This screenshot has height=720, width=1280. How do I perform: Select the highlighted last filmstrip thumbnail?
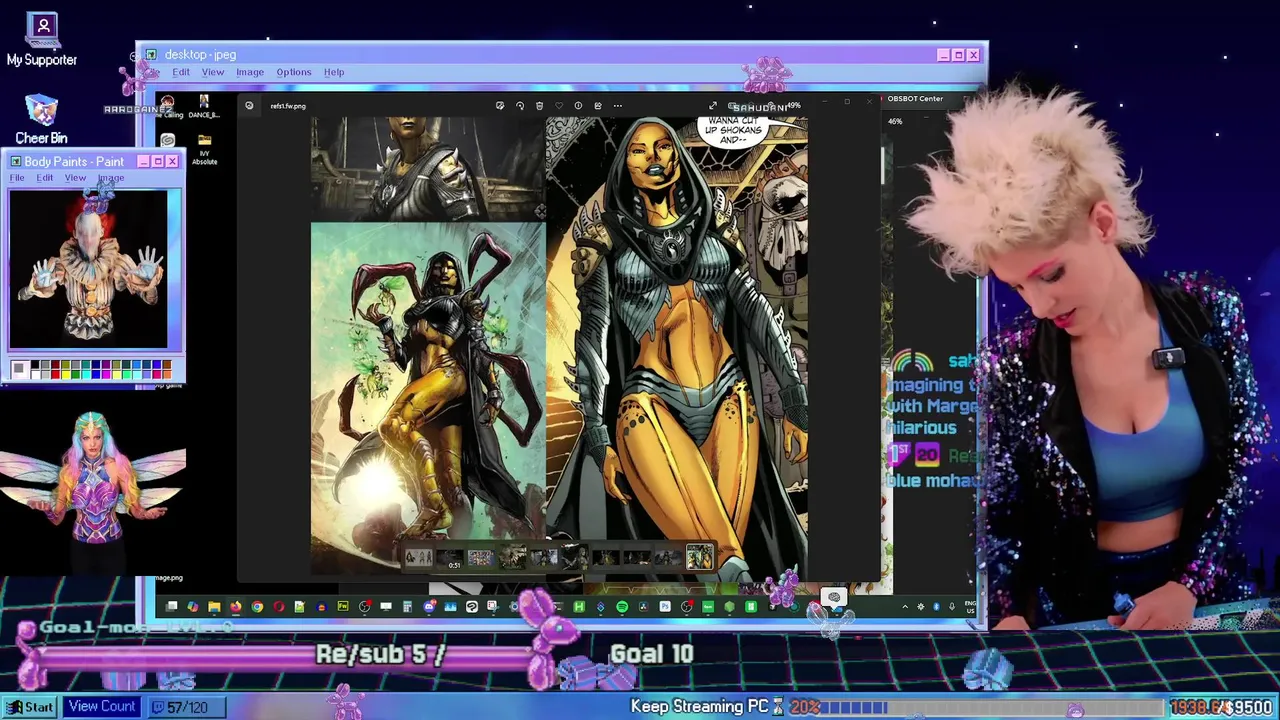(699, 557)
